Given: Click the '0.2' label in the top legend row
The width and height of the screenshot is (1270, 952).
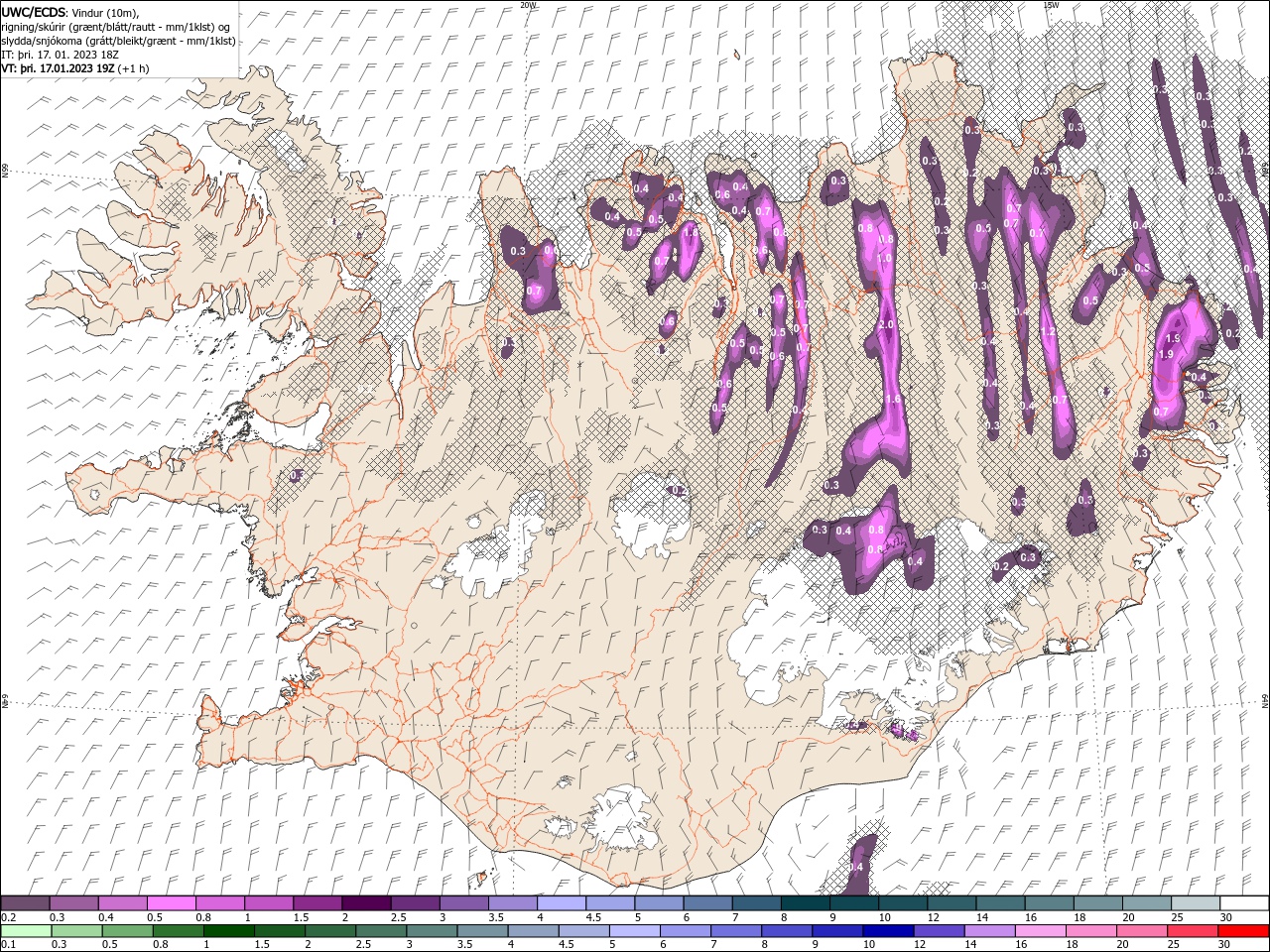Looking at the screenshot, I should (x=8, y=917).
